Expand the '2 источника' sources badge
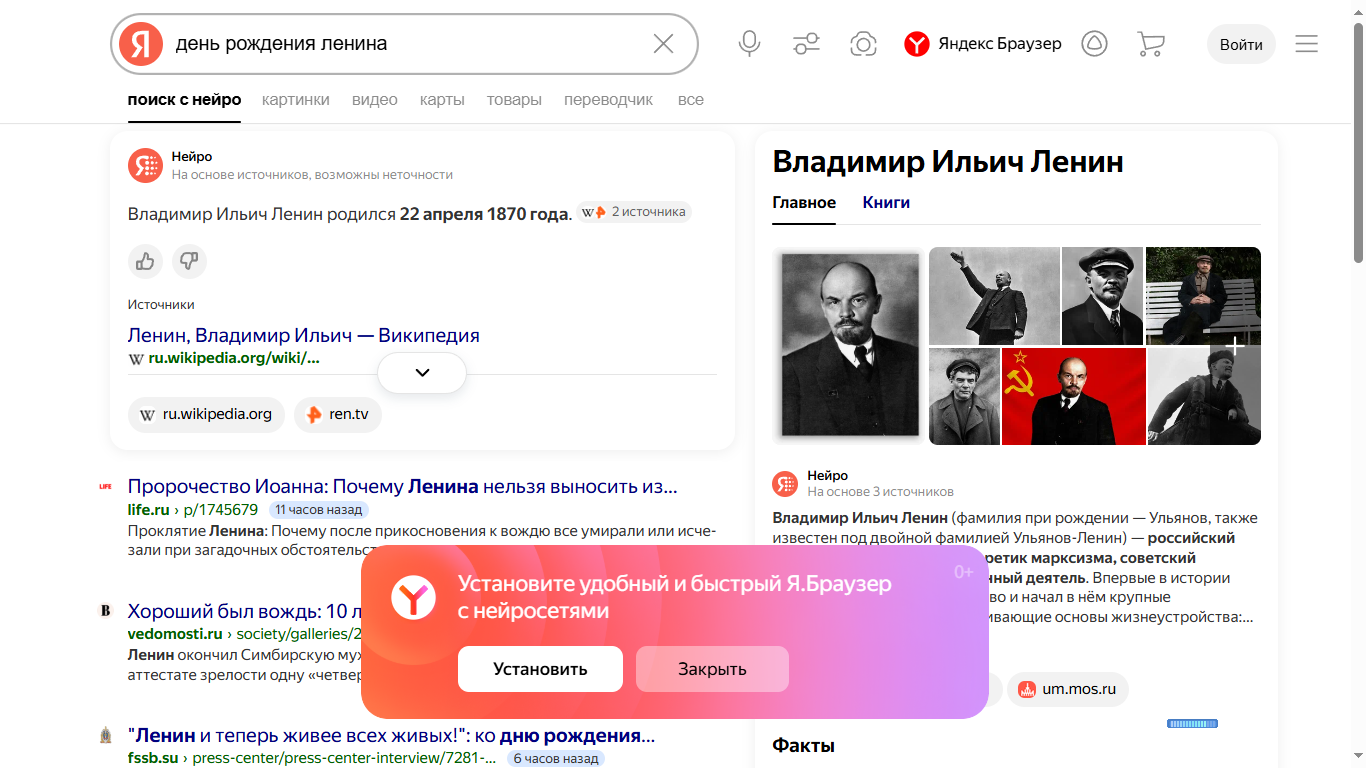This screenshot has width=1366, height=768. tap(634, 212)
